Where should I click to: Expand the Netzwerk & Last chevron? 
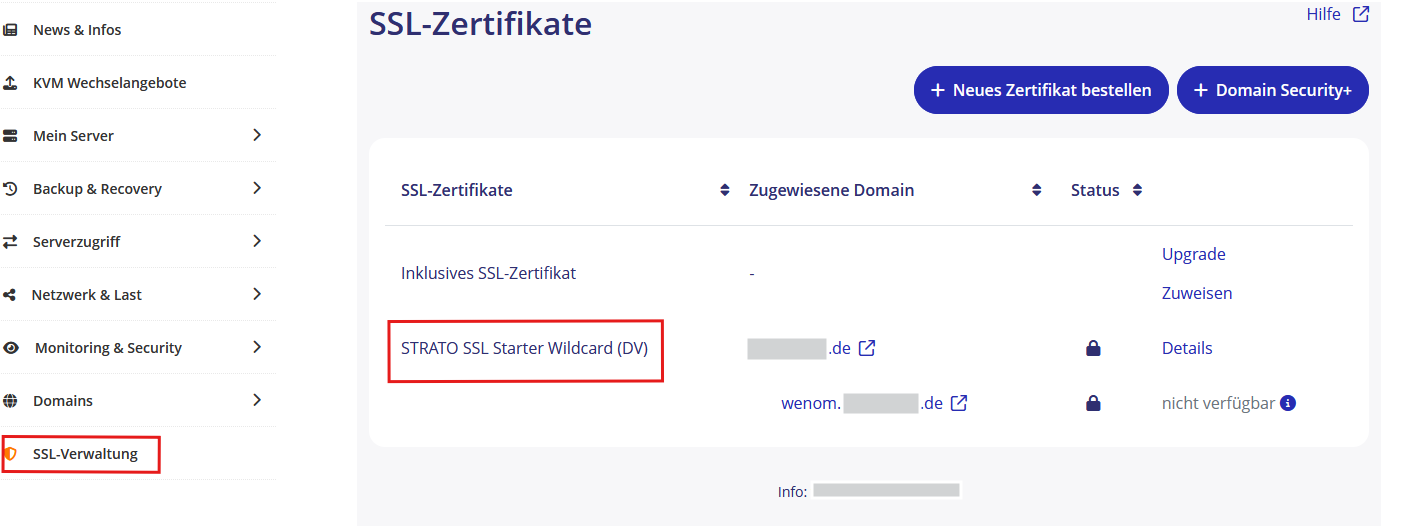point(257,294)
